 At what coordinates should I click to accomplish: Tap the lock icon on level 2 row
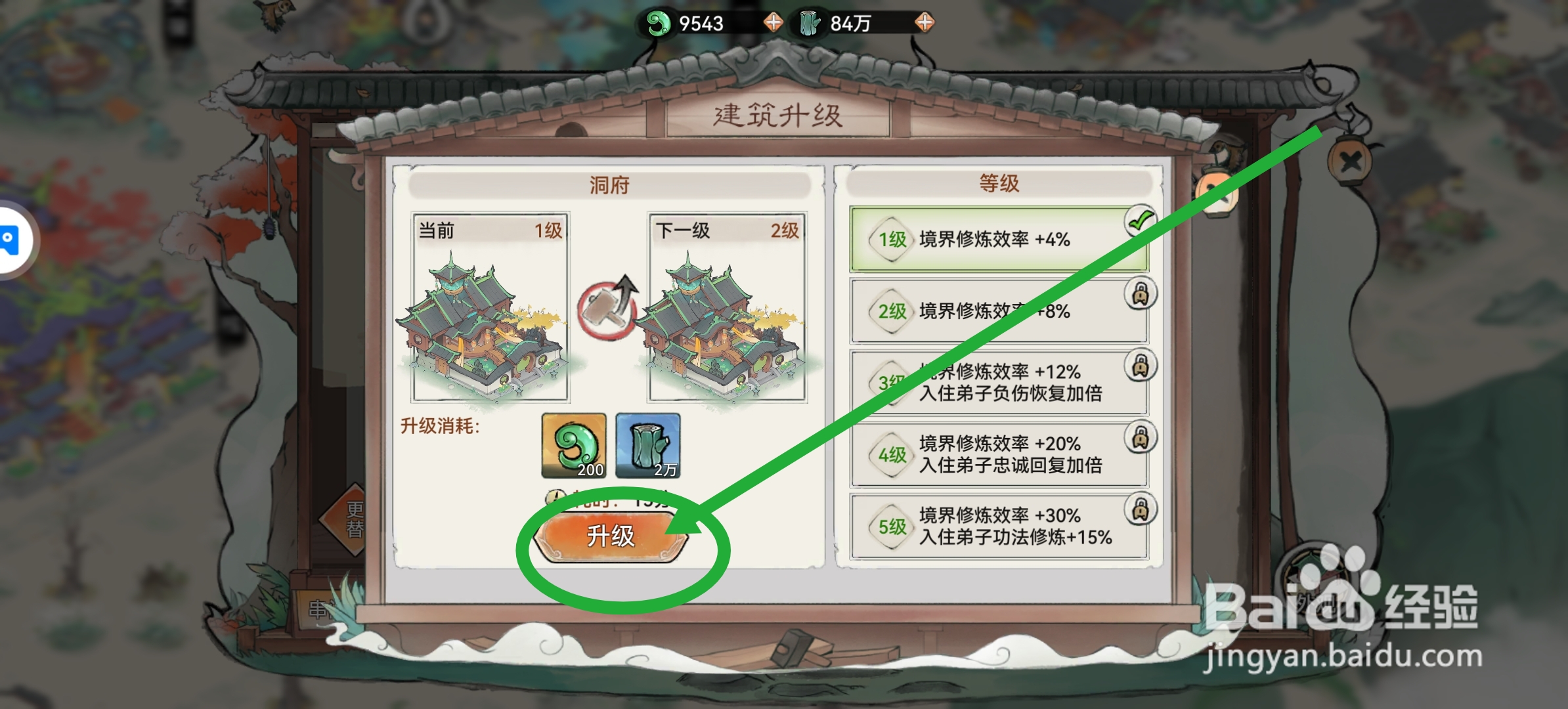(x=1141, y=294)
